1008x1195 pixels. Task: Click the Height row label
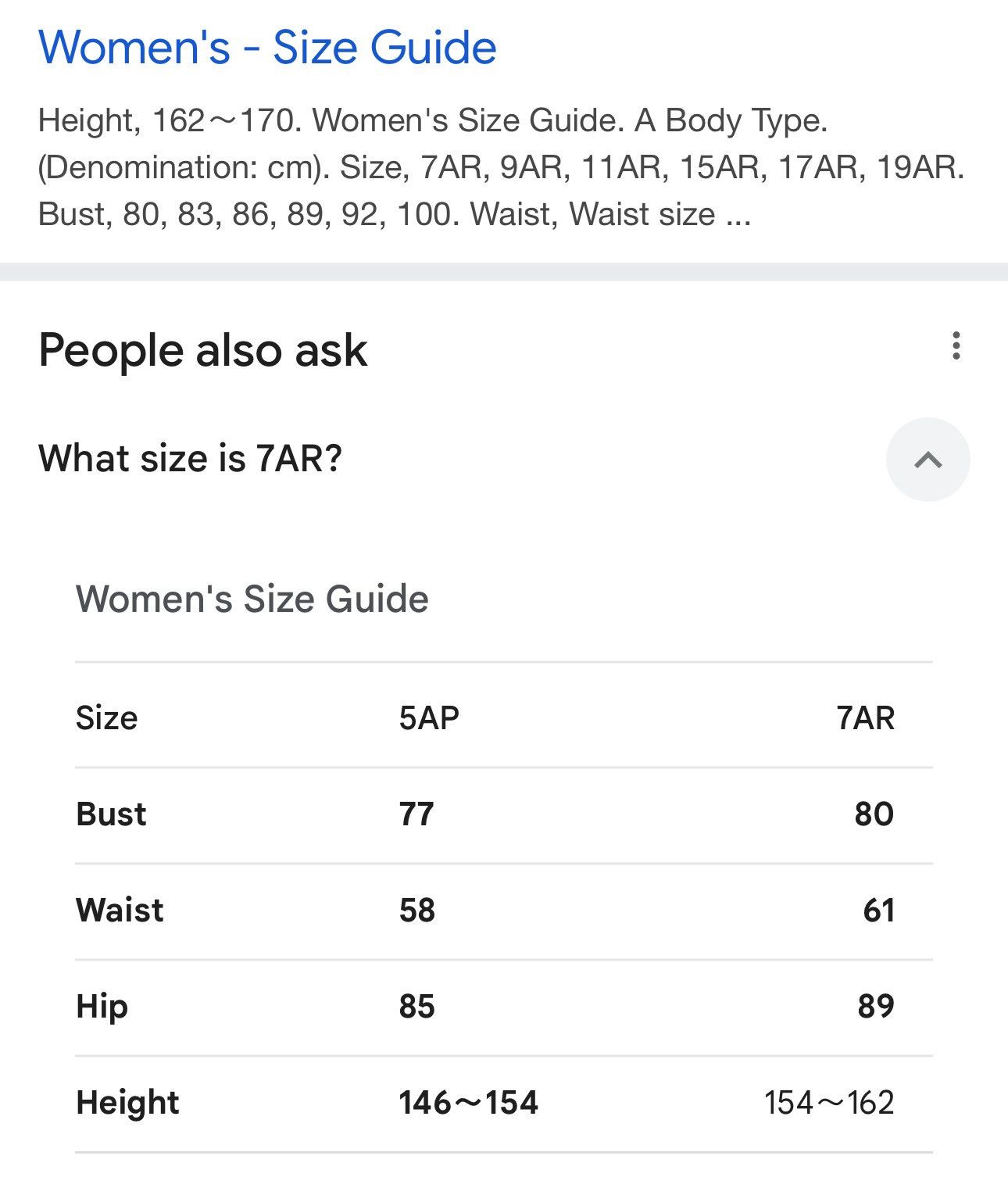127,1103
